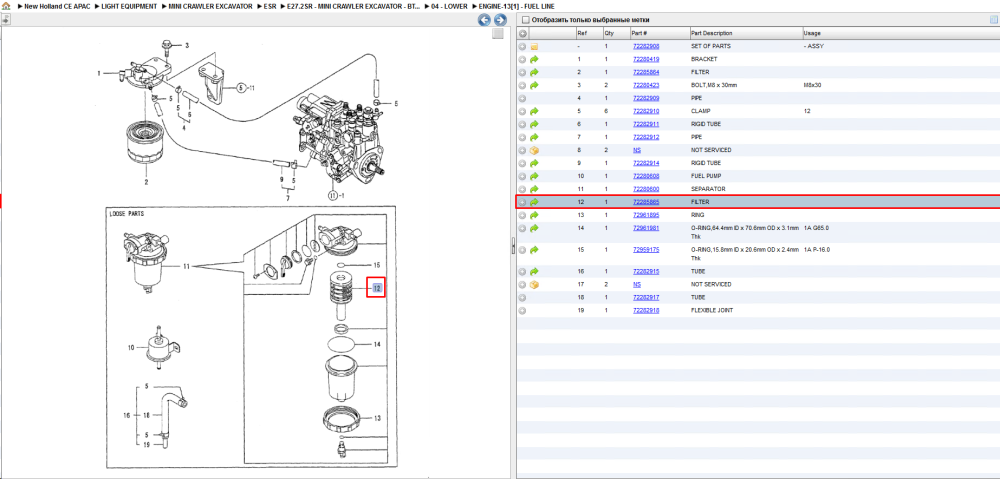Click the green arrow icon for FUEL PUMP

click(534, 176)
